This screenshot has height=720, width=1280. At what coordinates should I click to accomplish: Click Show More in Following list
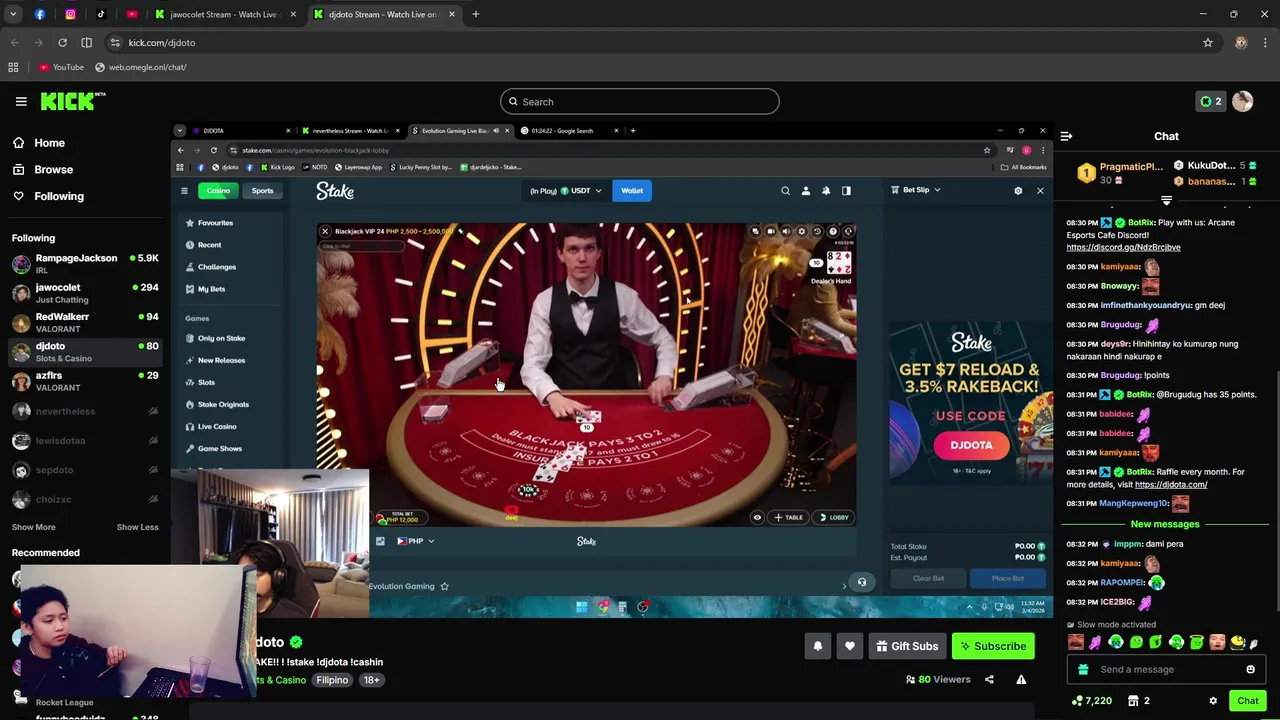[x=34, y=527]
